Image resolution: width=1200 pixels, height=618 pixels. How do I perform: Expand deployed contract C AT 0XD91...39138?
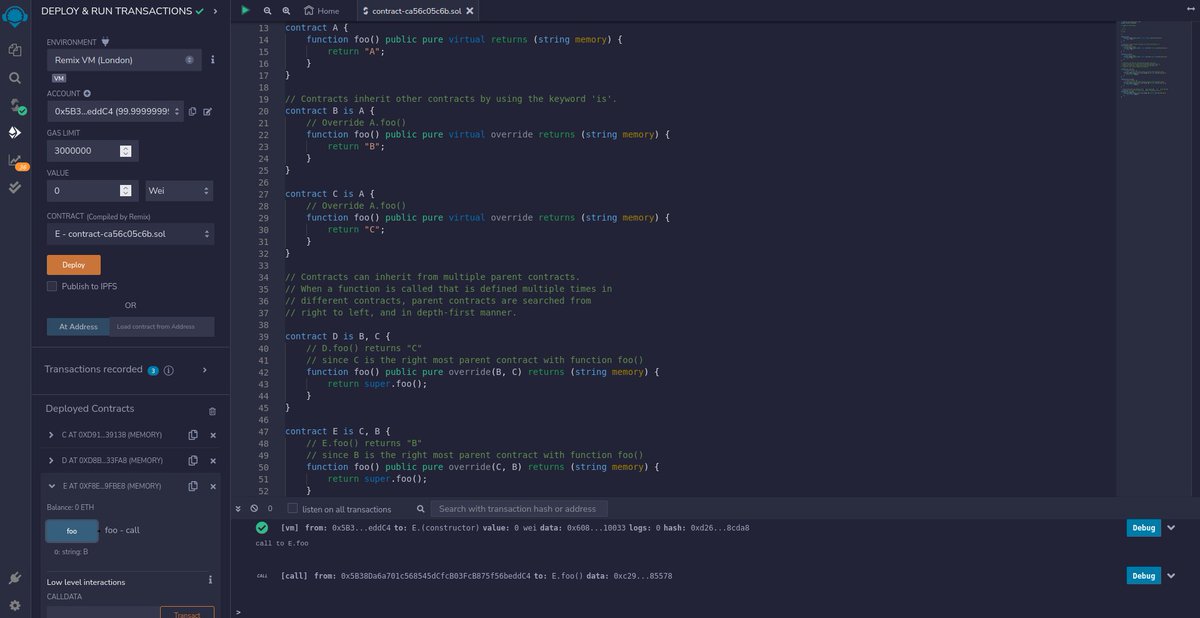point(51,435)
